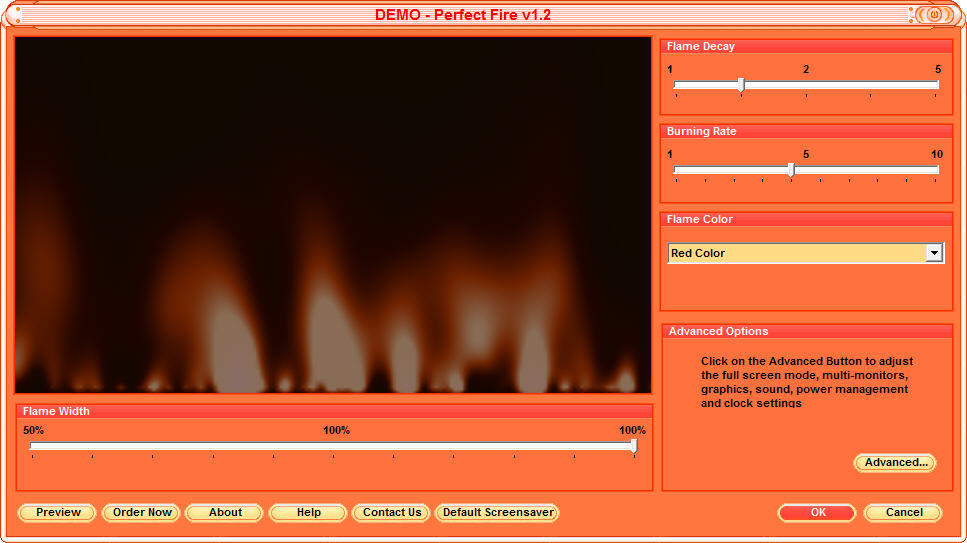Click the Flame Width slider handle
Screen dimensions: 967x543
tap(634, 446)
